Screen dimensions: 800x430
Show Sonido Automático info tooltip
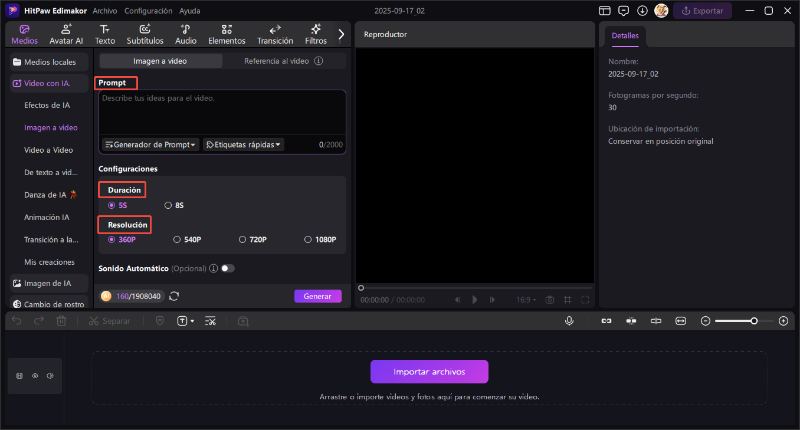pyautogui.click(x=213, y=268)
